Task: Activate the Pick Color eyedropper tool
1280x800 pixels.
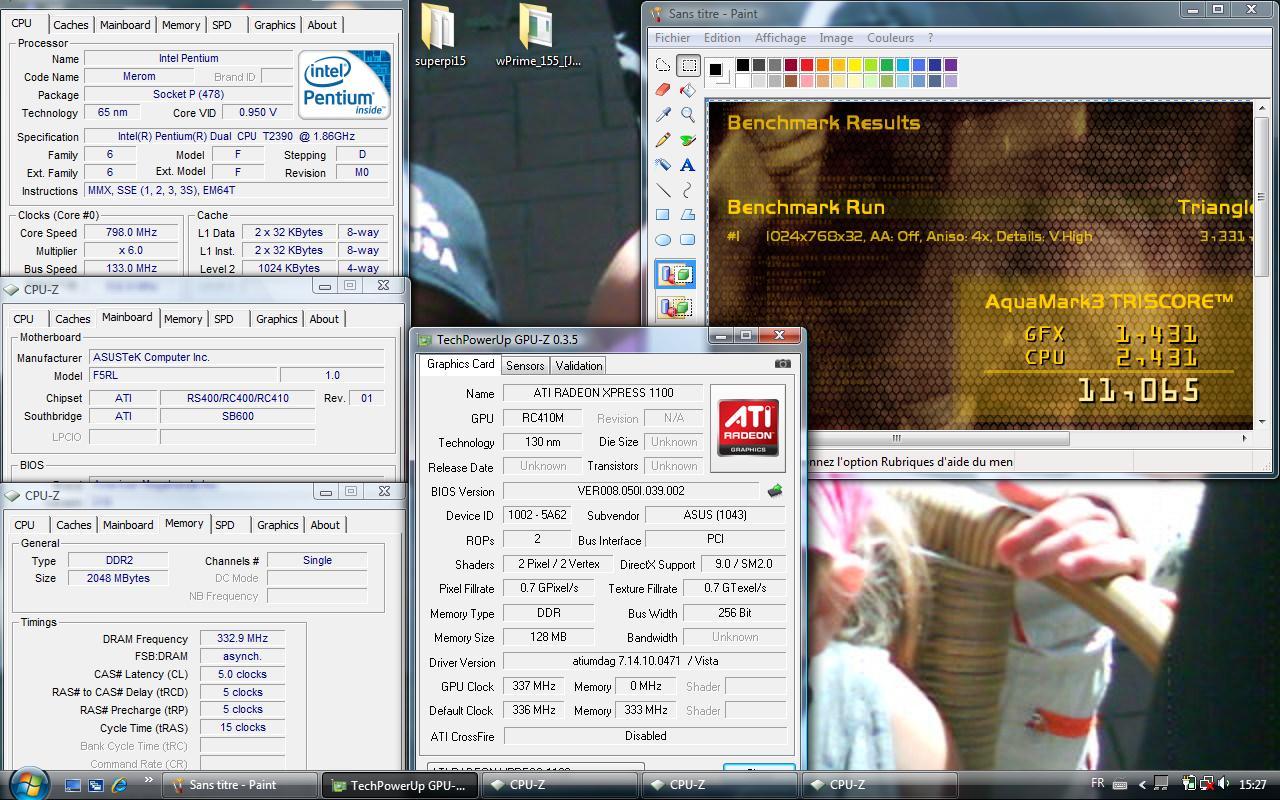Action: 663,115
